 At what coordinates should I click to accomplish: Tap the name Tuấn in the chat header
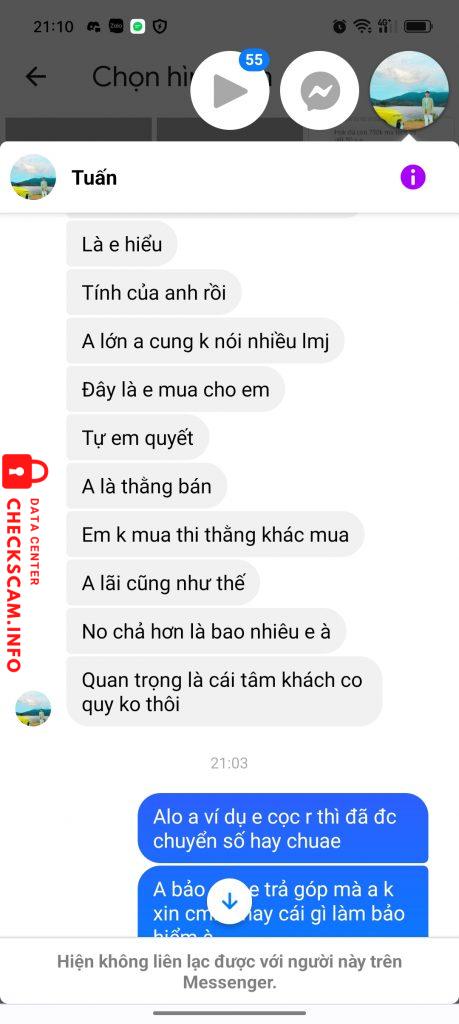click(94, 178)
